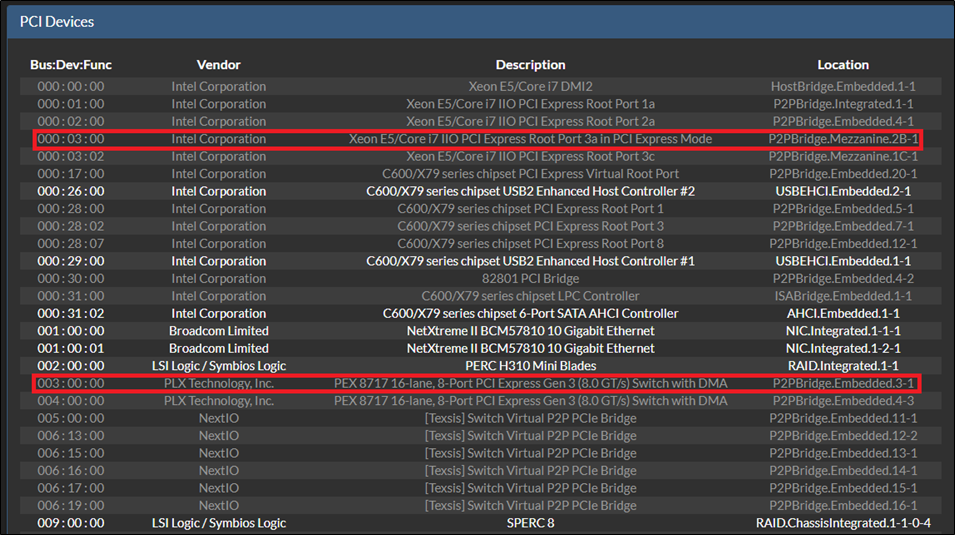Click SPERC 8 description cell

coord(530,523)
